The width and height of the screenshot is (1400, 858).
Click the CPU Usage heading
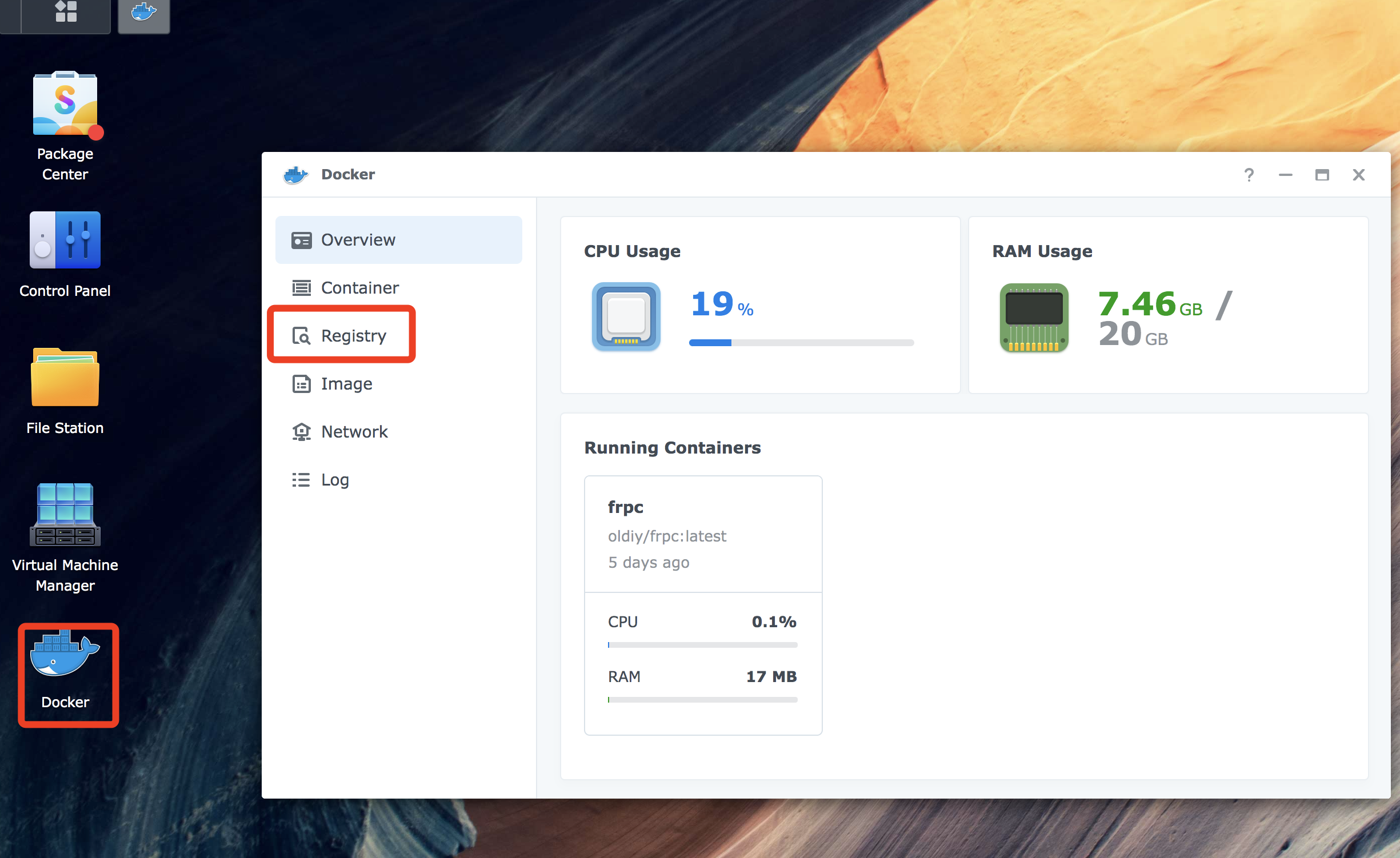pyautogui.click(x=632, y=251)
